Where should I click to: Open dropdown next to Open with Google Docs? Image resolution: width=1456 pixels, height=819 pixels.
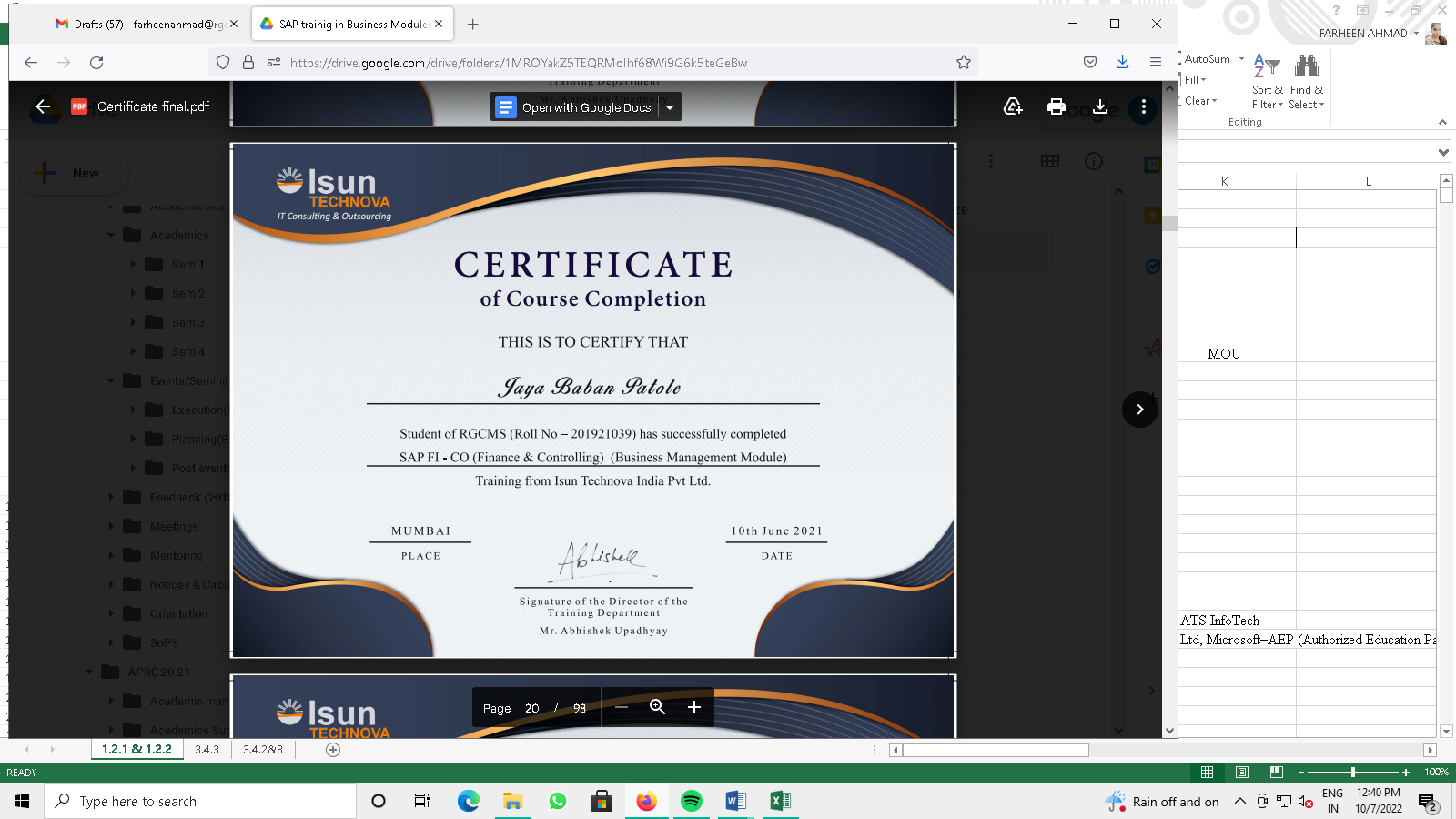670,107
